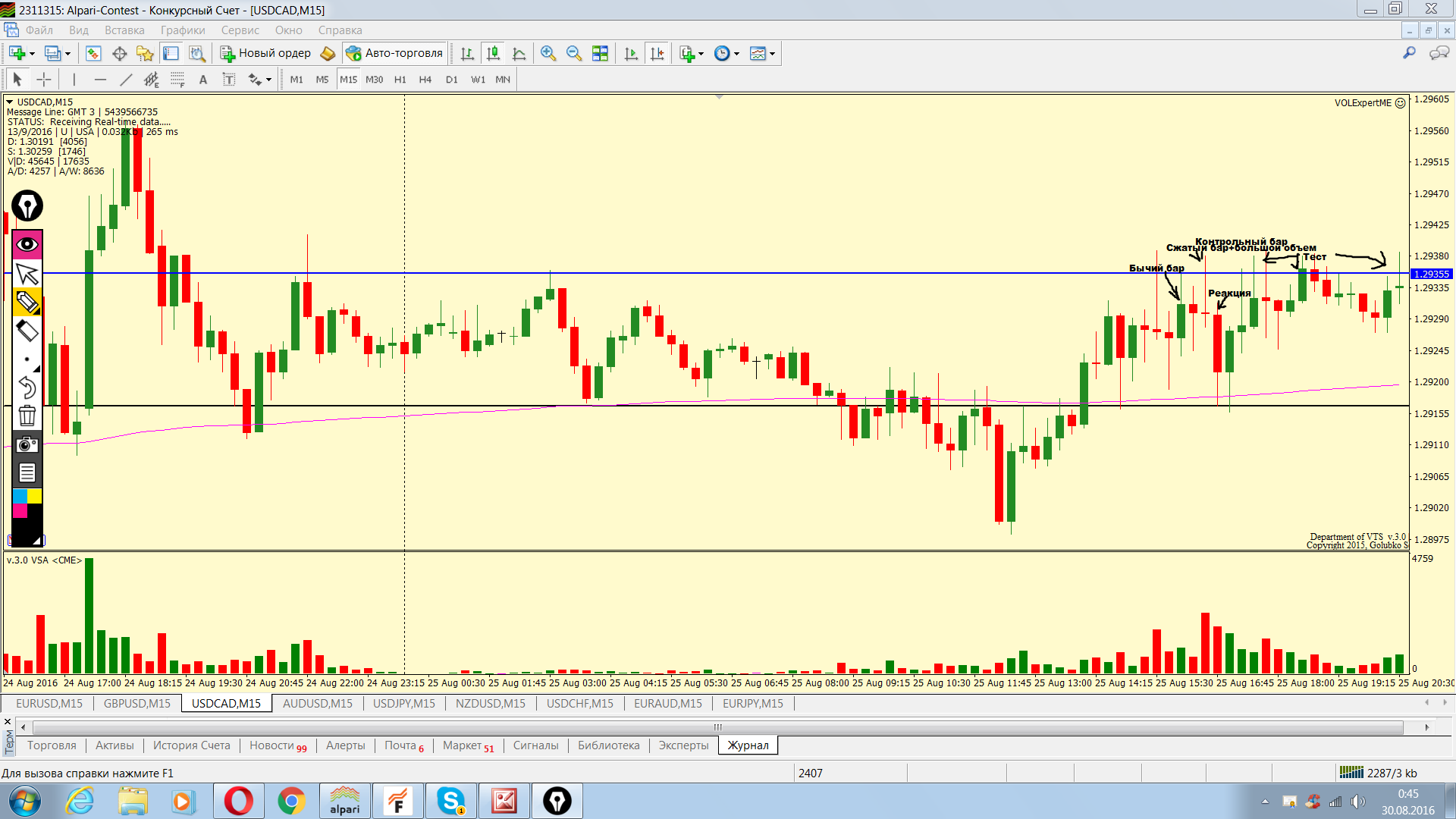The height and width of the screenshot is (819, 1456).
Task: Open the Графики menu
Action: tap(183, 30)
